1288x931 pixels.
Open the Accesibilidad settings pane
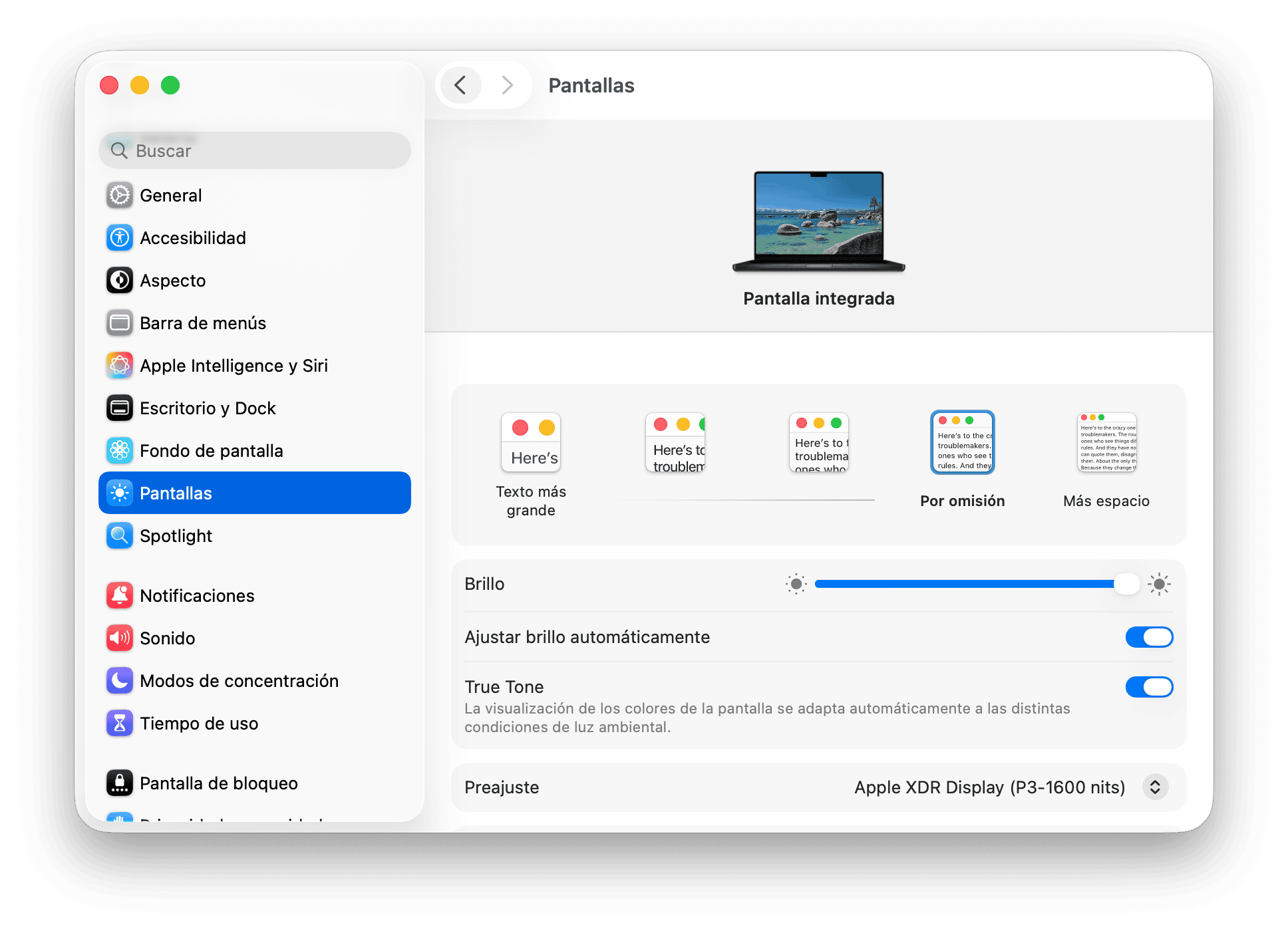tap(193, 237)
